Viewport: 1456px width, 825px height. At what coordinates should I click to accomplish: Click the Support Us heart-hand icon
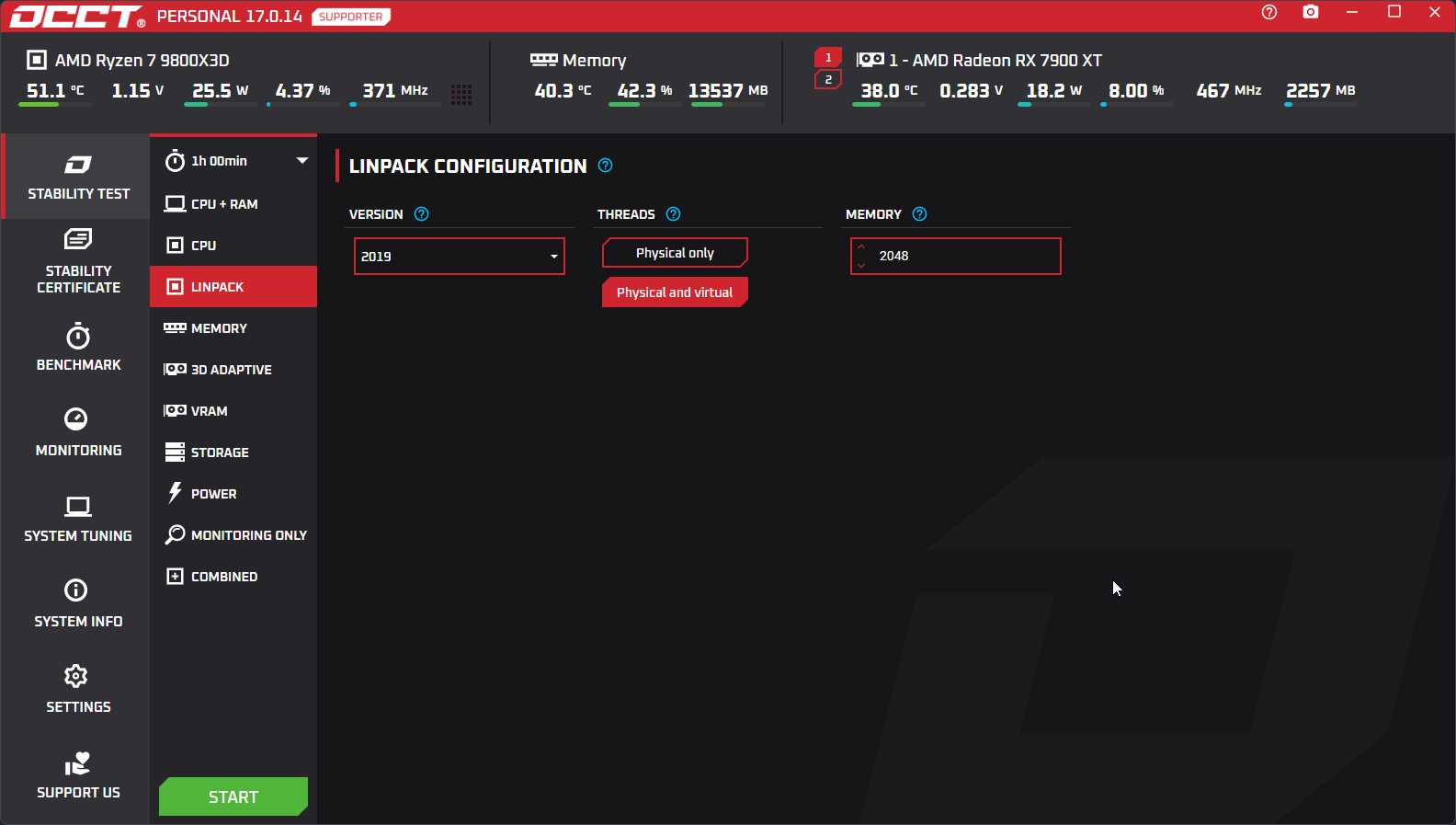tap(77, 764)
